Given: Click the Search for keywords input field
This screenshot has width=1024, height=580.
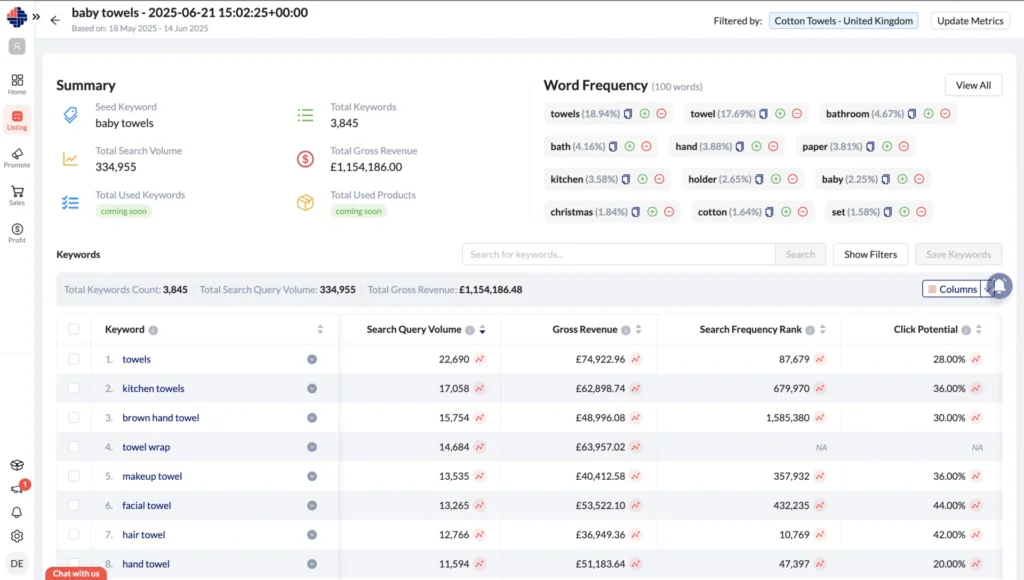Looking at the screenshot, I should click(618, 254).
